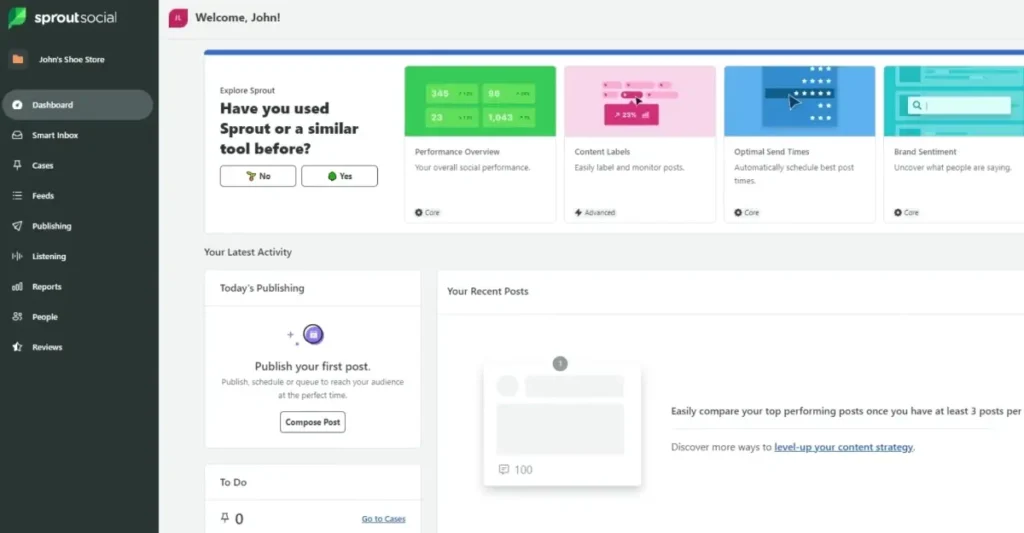Click the Publishing paper plane icon

tap(18, 226)
